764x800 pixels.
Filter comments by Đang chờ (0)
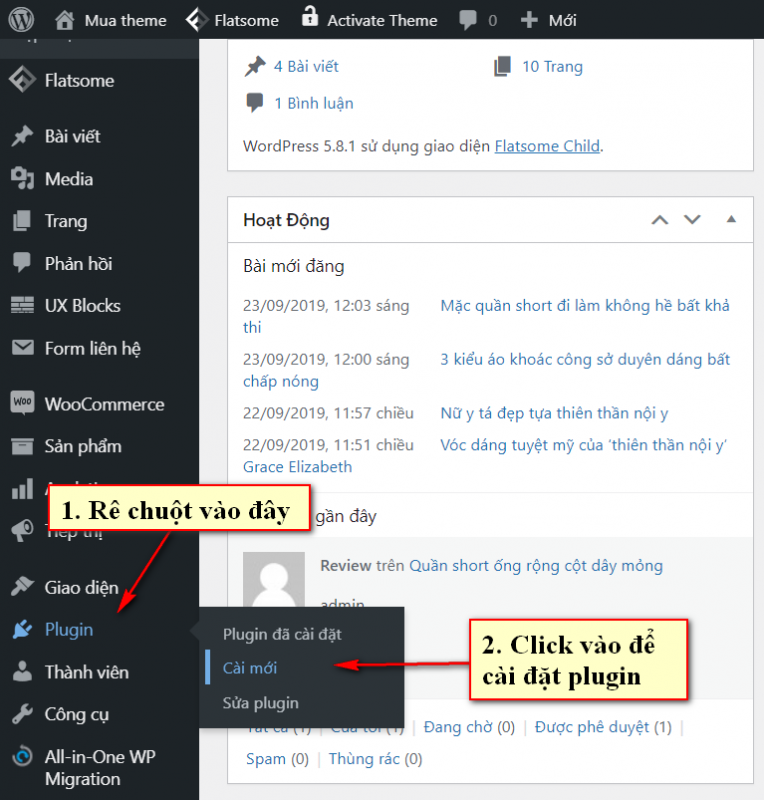[469, 727]
